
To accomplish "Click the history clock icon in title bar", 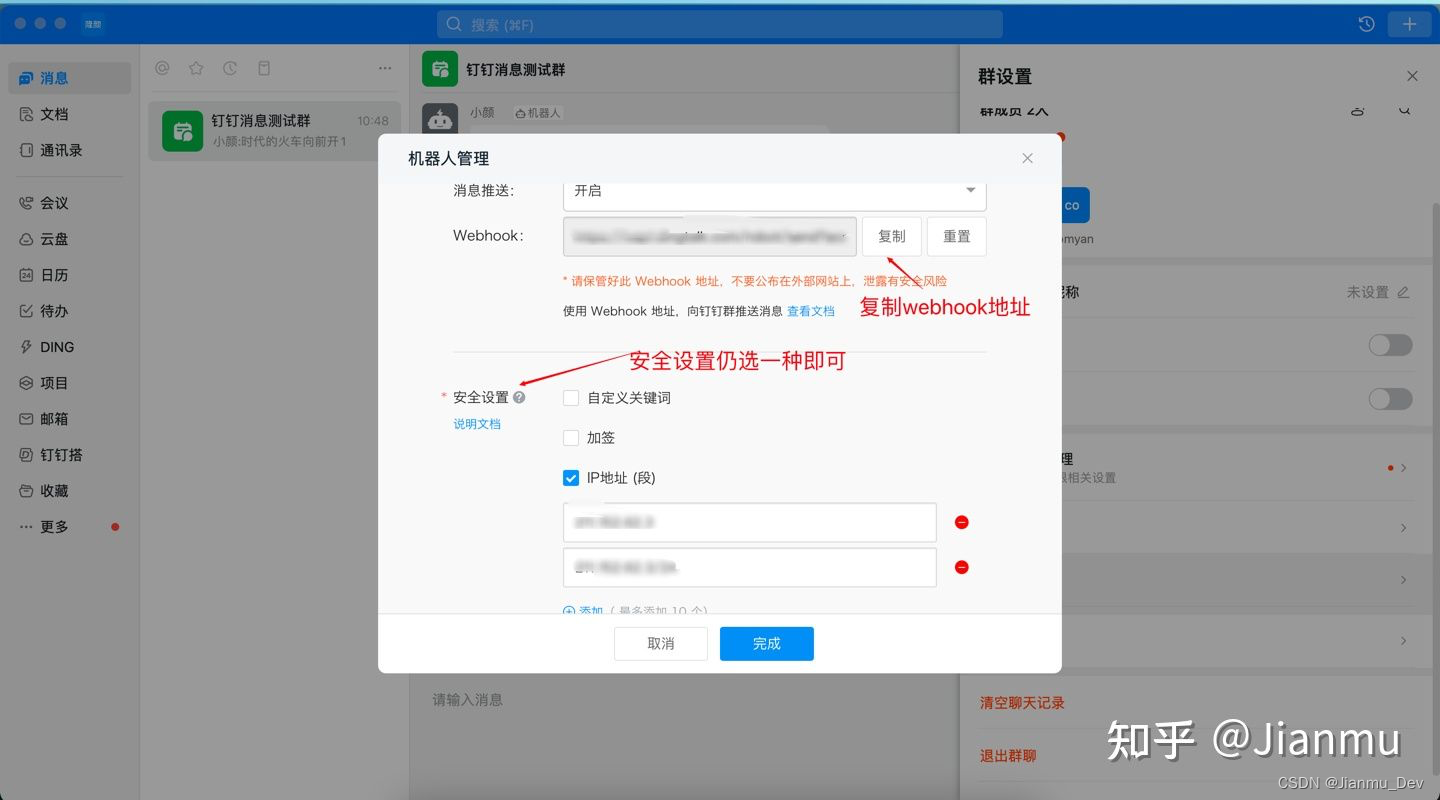I will (x=1366, y=24).
